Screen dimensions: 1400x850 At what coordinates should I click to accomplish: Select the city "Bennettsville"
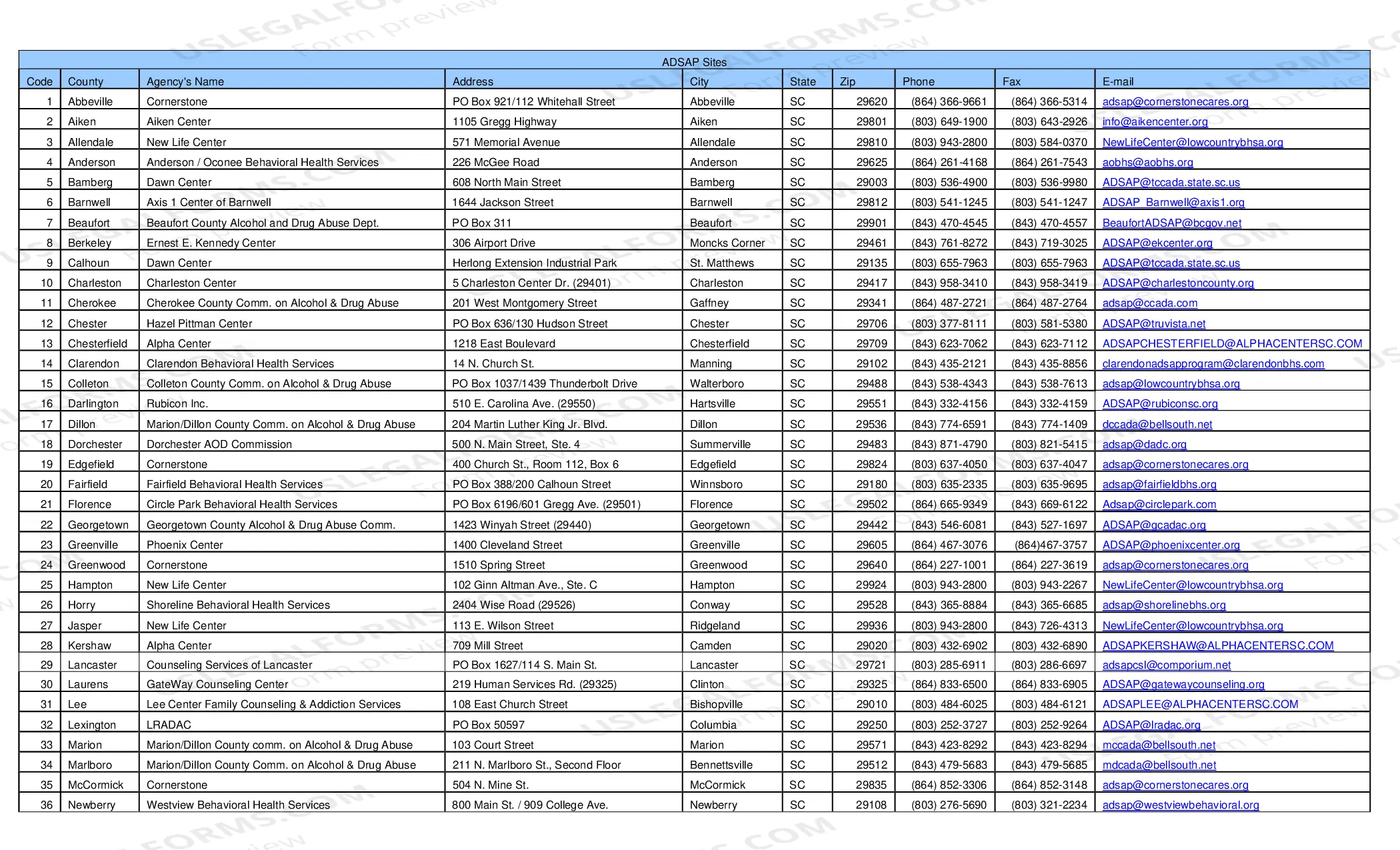point(721,765)
